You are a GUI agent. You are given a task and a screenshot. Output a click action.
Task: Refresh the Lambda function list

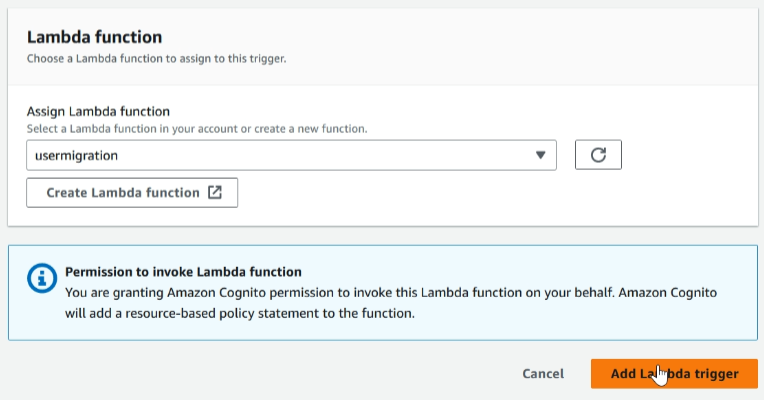598,155
